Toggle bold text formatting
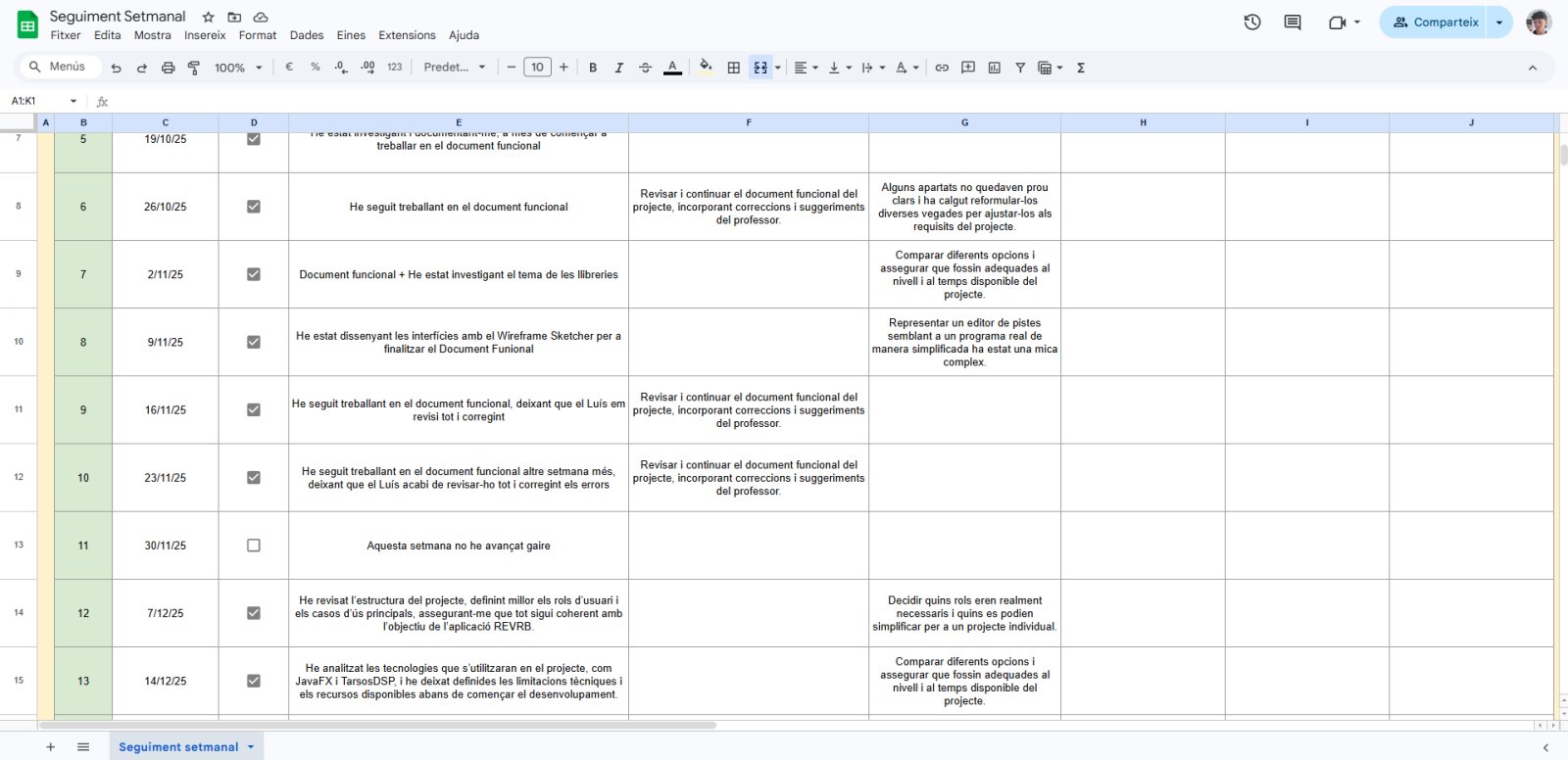The image size is (1568, 760). (593, 68)
